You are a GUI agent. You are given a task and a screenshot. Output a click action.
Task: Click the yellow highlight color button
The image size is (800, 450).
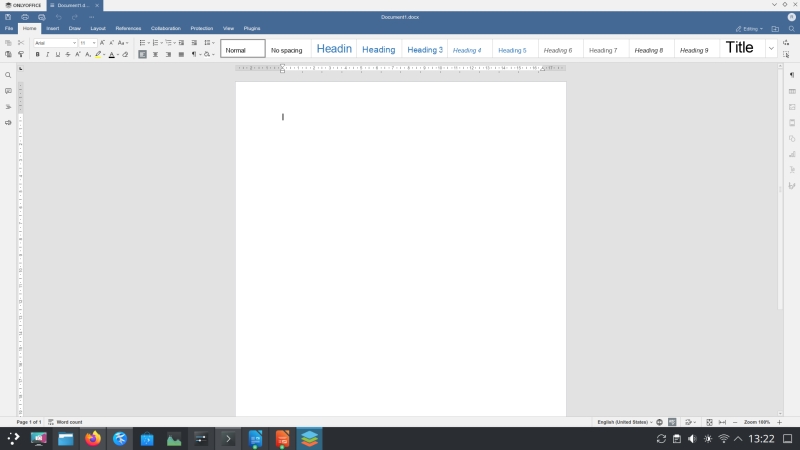(98, 54)
